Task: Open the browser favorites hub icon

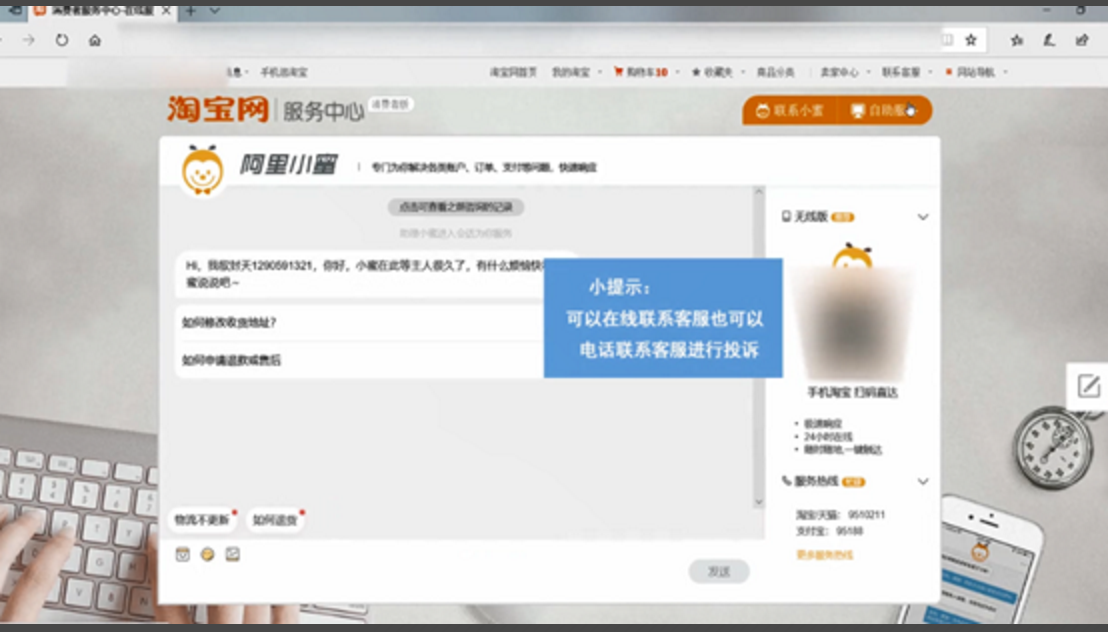Action: pyautogui.click(x=1017, y=40)
